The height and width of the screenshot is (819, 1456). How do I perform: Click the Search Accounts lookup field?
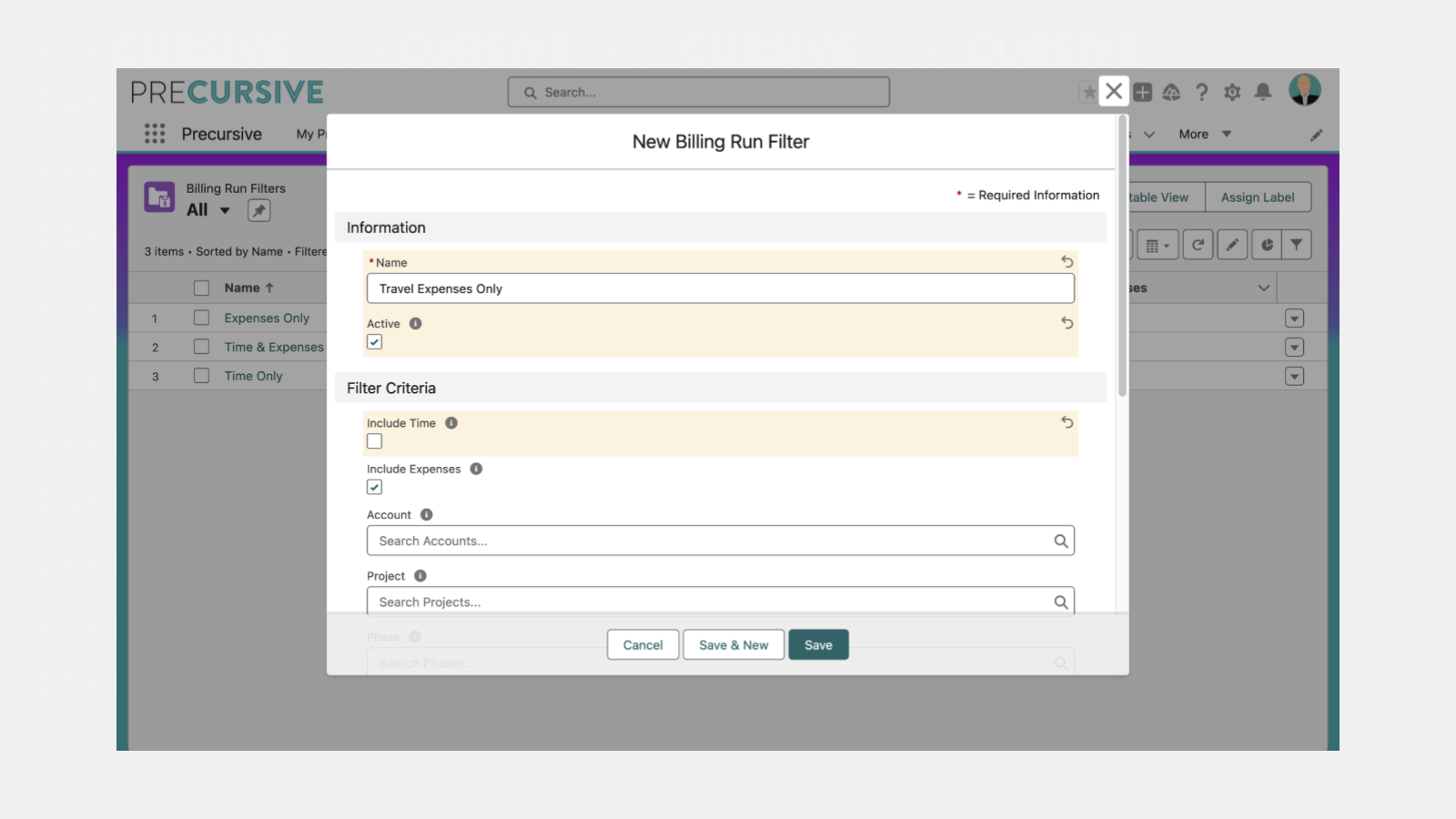[721, 541]
